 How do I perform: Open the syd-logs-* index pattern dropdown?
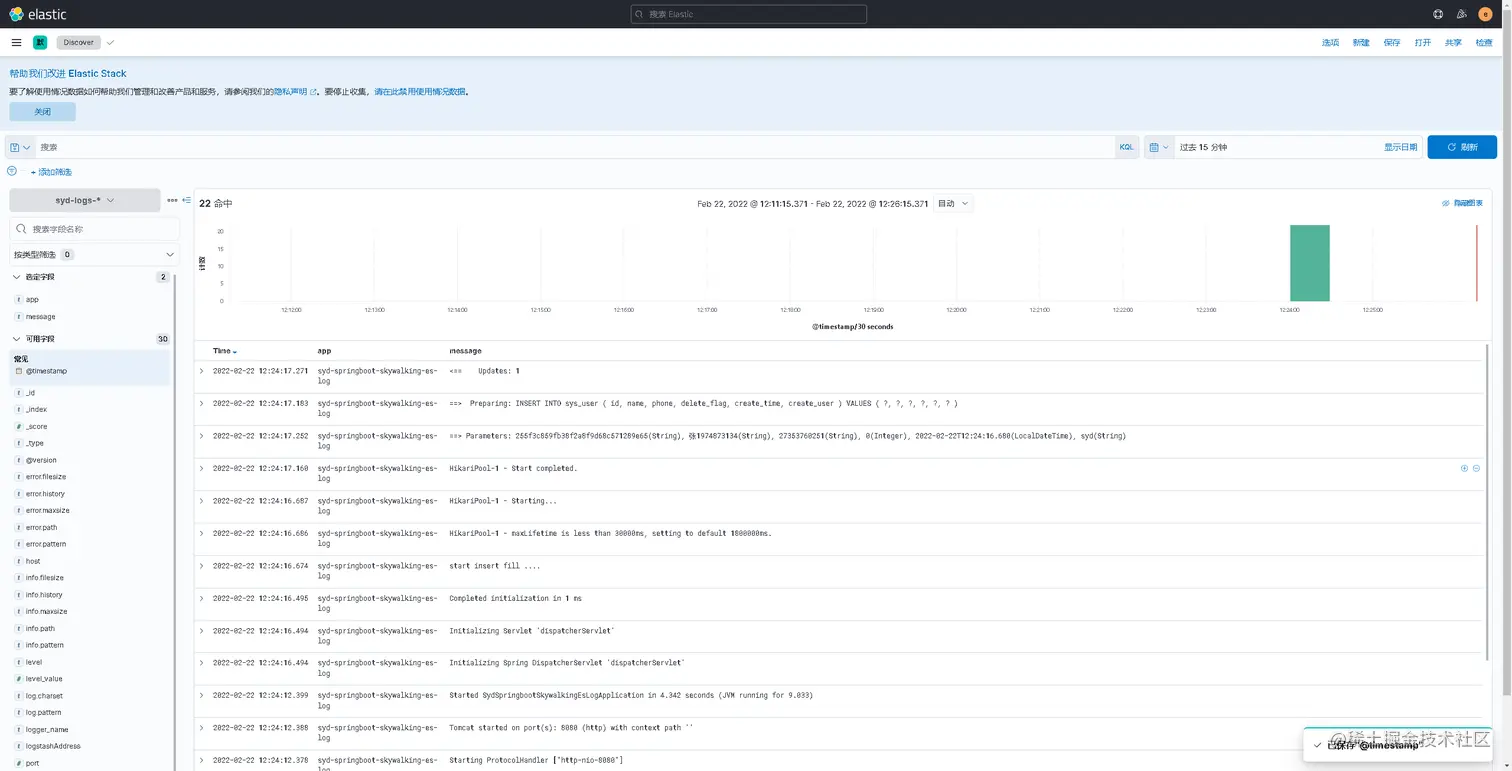click(x=85, y=200)
